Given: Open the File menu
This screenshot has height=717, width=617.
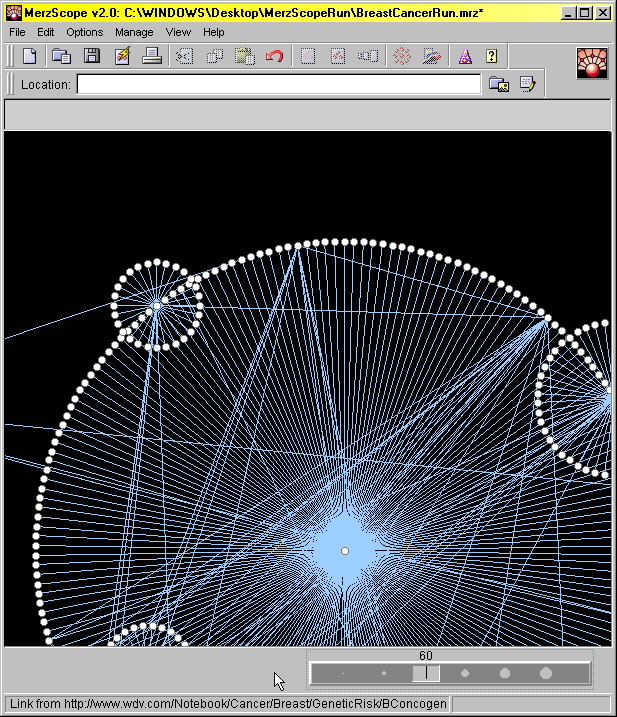Looking at the screenshot, I should click(17, 32).
